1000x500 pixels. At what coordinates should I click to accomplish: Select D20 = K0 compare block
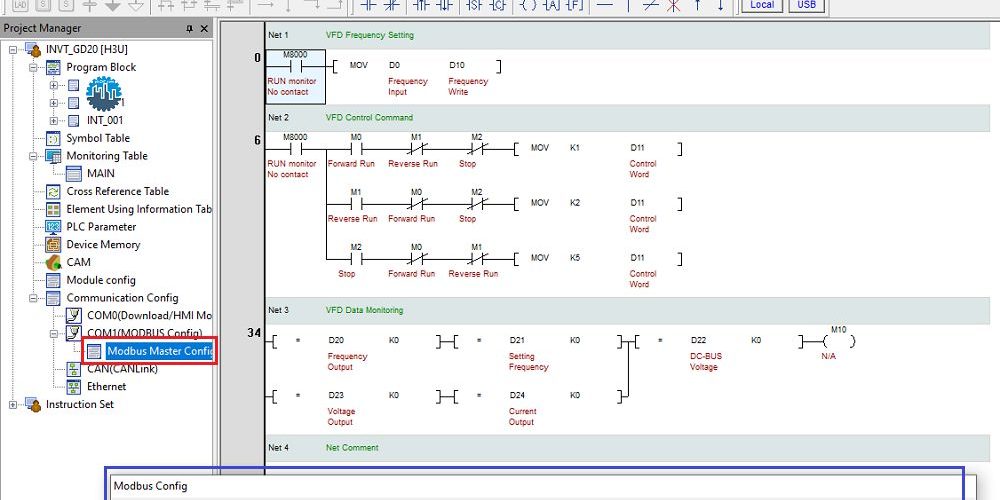pyautogui.click(x=357, y=341)
